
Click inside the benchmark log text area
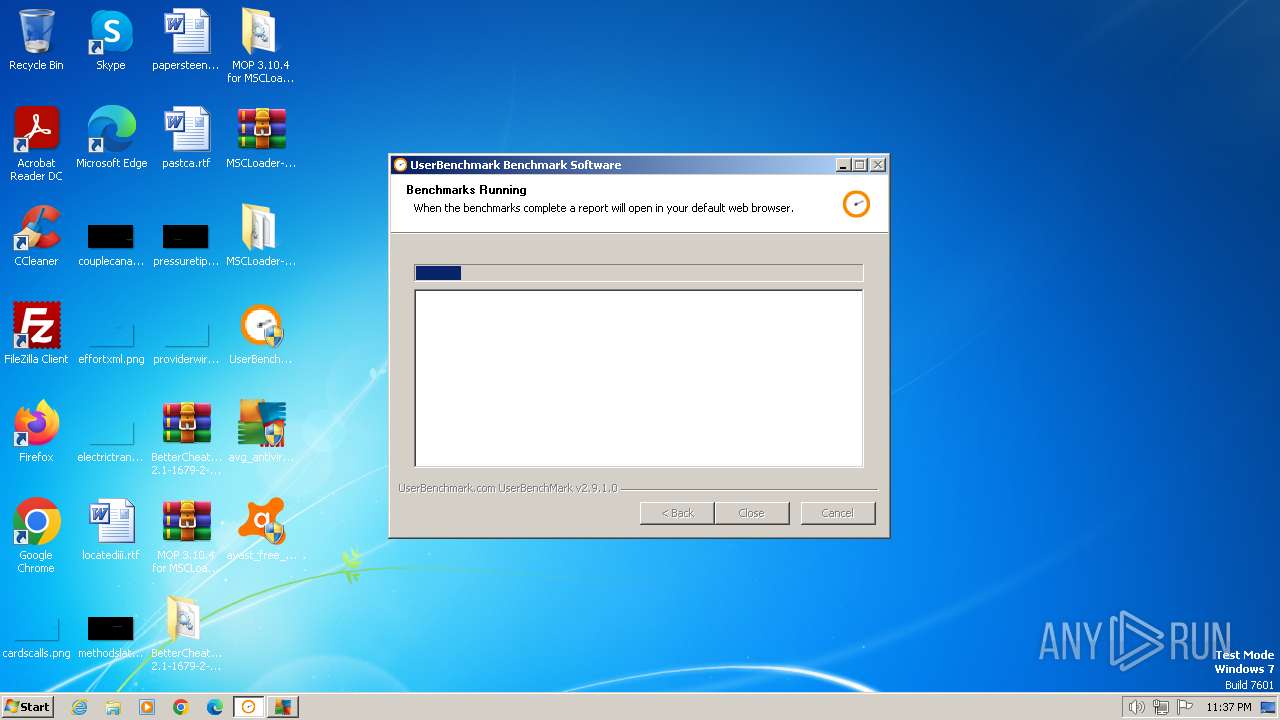coord(638,379)
